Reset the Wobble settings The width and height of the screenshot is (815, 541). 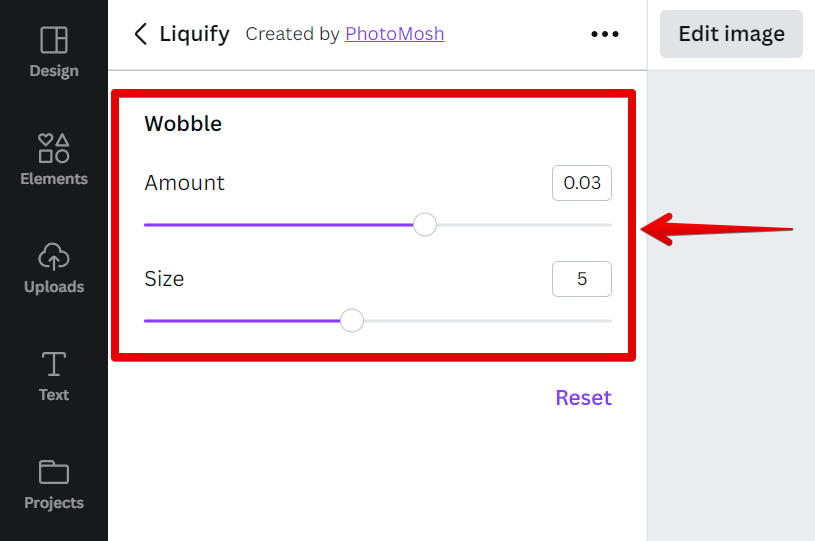click(583, 398)
